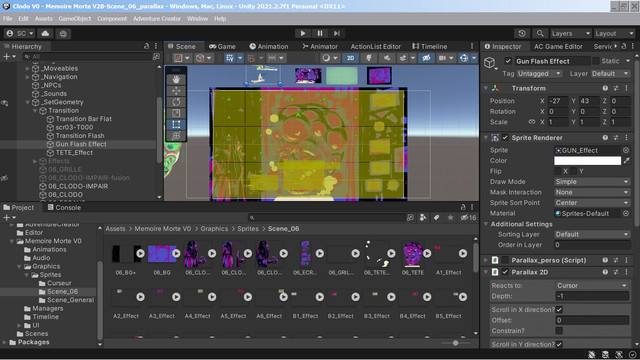
Task: Switch to the Game tab
Action: pyautogui.click(x=222, y=47)
